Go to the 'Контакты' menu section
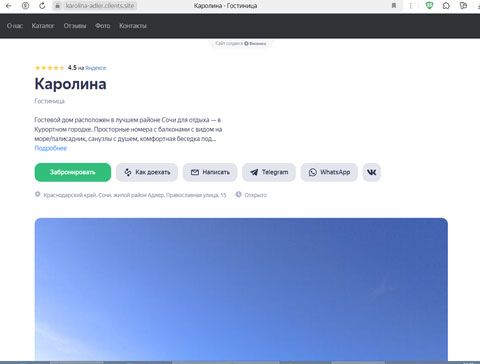Image resolution: width=480 pixels, height=364 pixels. (x=133, y=26)
